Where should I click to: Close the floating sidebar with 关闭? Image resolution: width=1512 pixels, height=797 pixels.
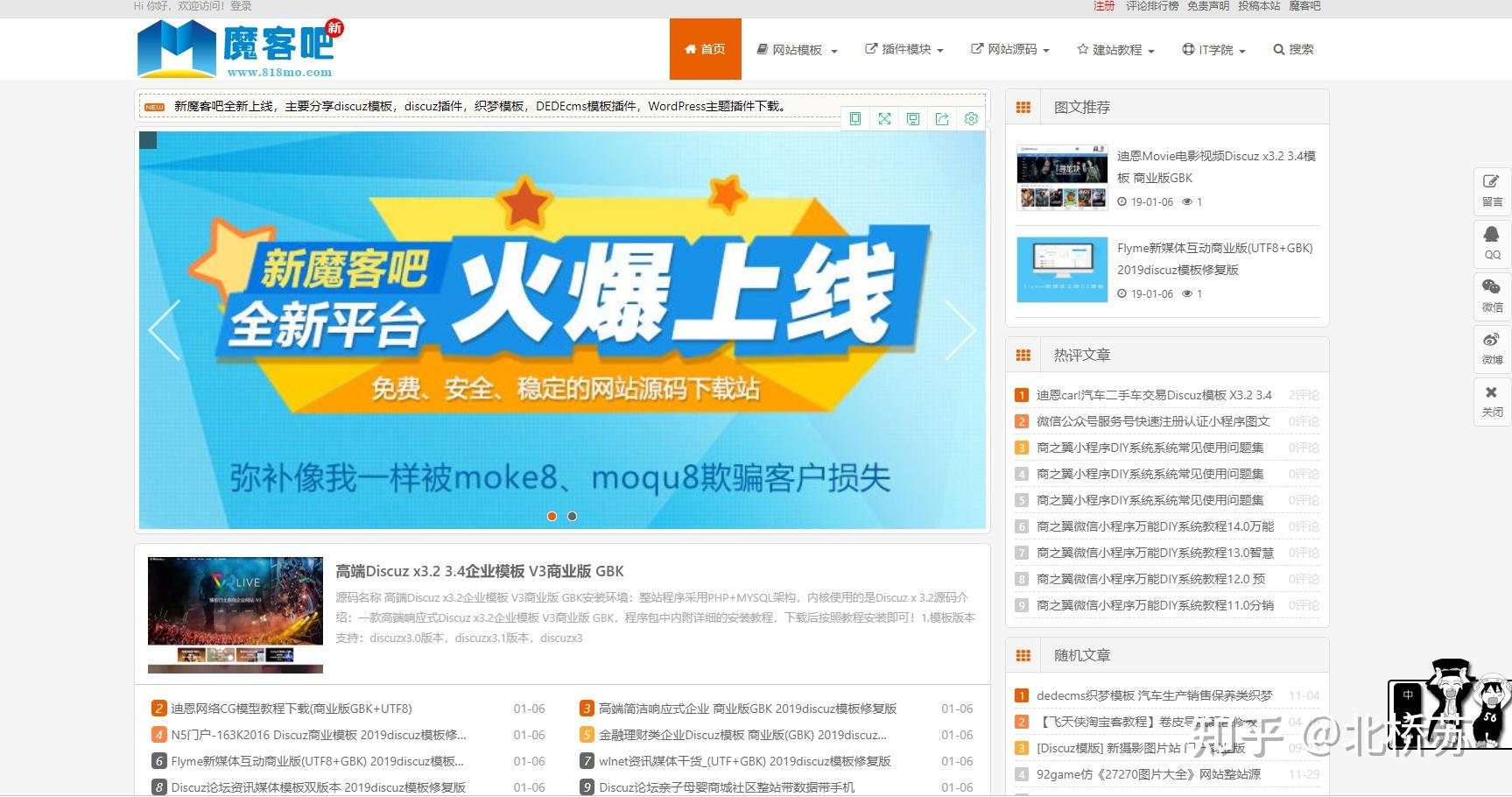pyautogui.click(x=1492, y=400)
